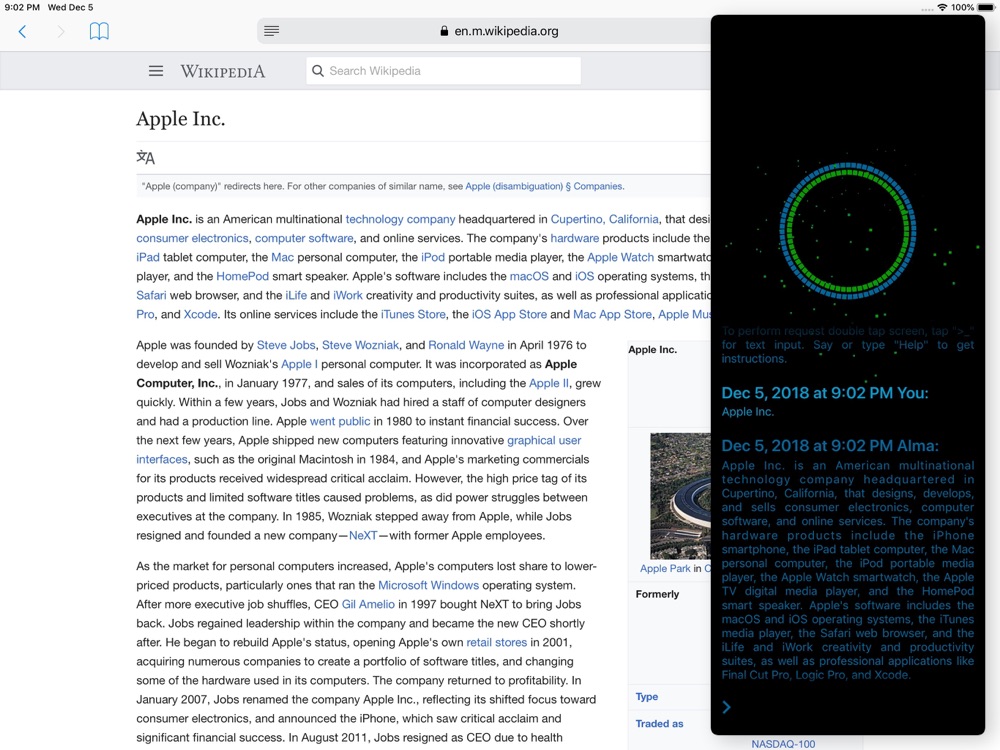Viewport: 1000px width, 750px height.
Task: Click the Apple (disambiguation) § Companies link
Action: coord(544,186)
